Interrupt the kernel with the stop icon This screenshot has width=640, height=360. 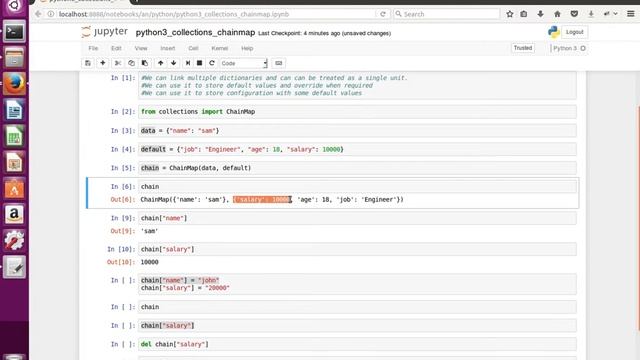tap(200, 63)
